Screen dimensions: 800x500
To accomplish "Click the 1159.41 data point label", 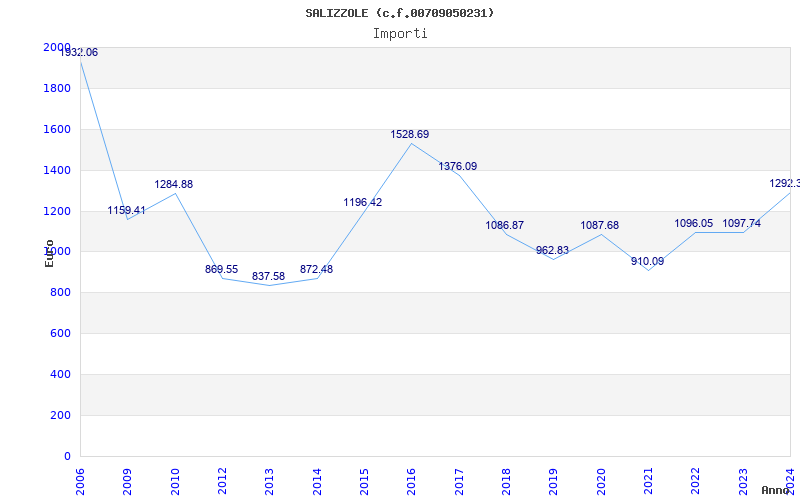I will [127, 211].
